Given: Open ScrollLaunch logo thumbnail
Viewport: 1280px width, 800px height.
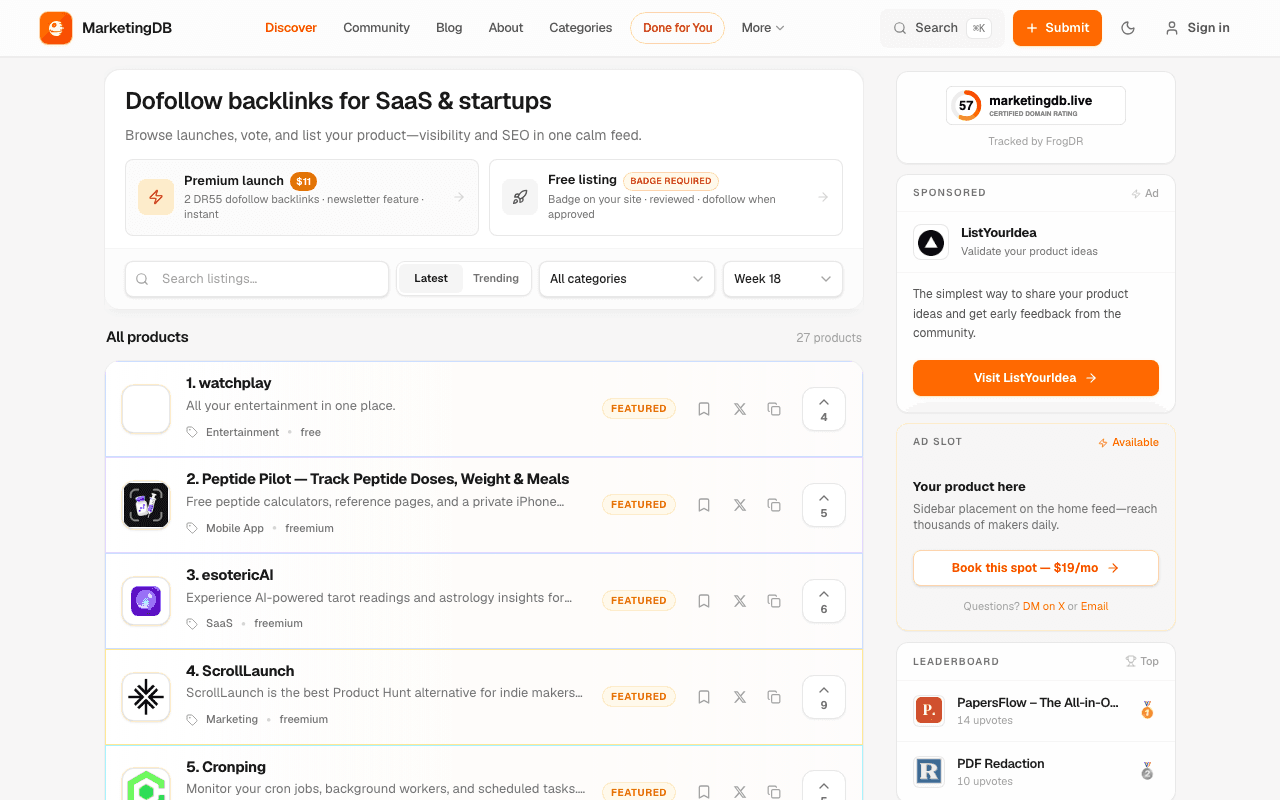Looking at the screenshot, I should pos(146,697).
